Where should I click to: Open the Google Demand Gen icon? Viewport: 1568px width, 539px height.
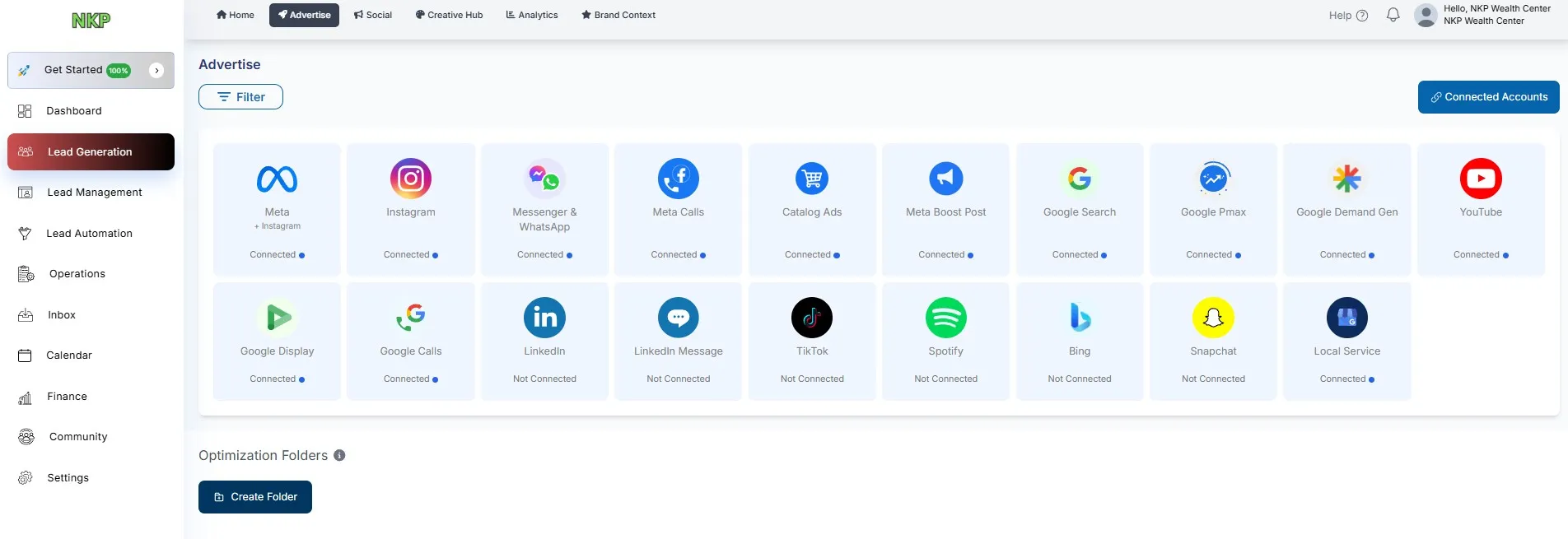1347,179
